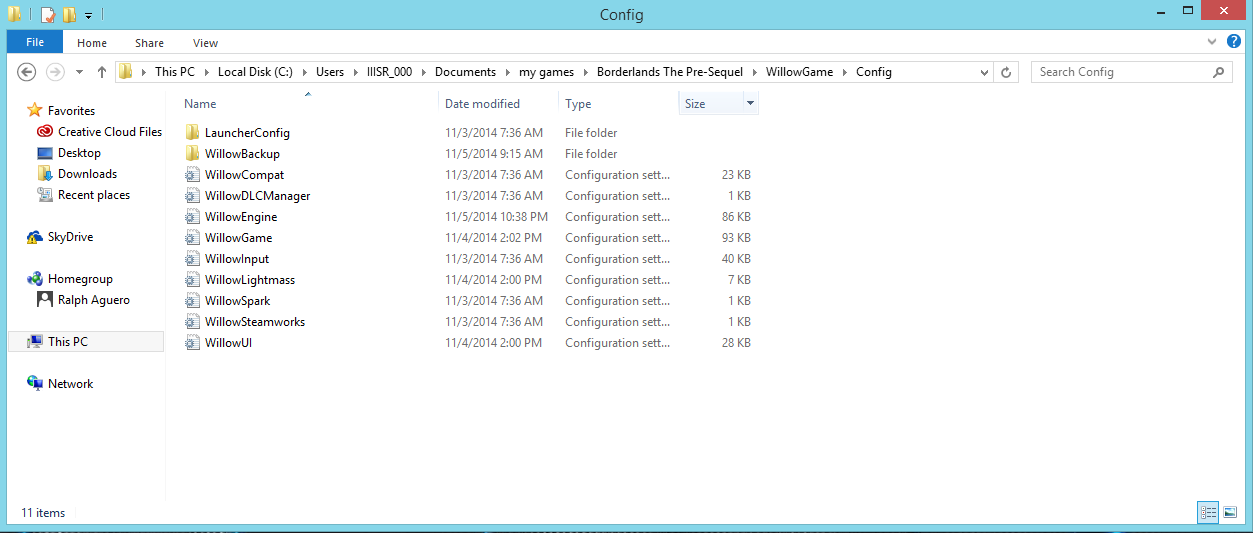The image size is (1253, 533).
Task: Switch to Details view icon
Action: tap(1209, 512)
